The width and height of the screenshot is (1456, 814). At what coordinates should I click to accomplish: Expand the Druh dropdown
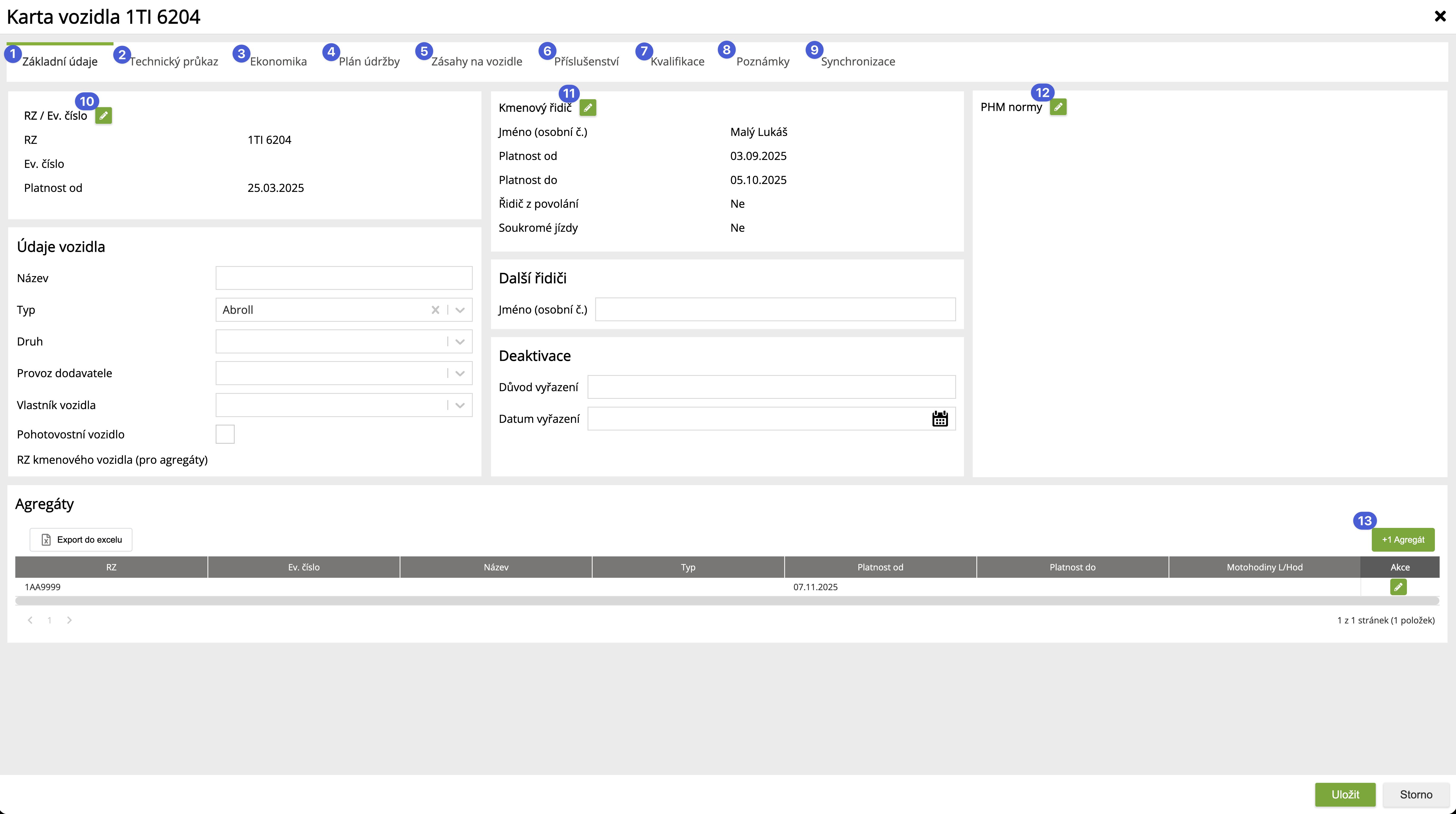(460, 342)
